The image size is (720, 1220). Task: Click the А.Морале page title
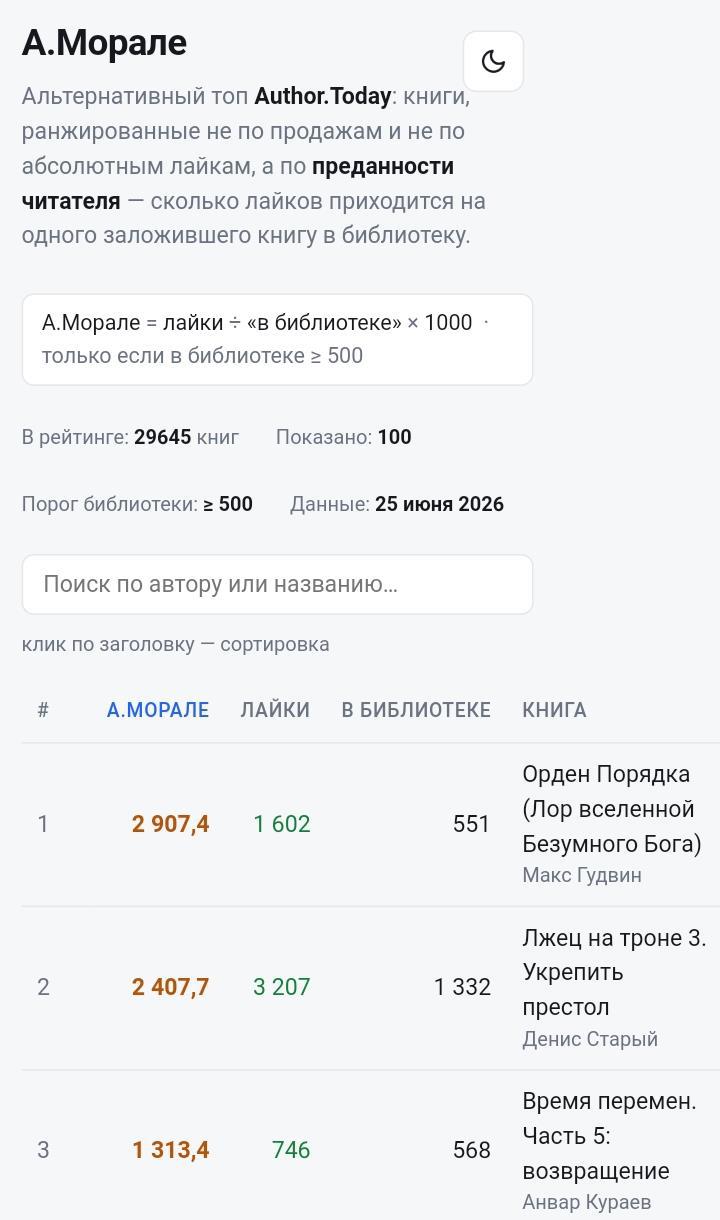[x=104, y=43]
